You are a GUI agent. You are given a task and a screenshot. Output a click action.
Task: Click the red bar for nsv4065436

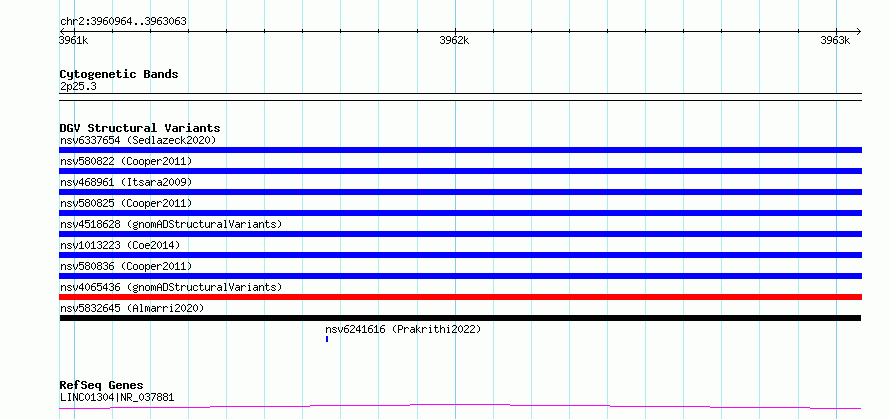coord(460,297)
